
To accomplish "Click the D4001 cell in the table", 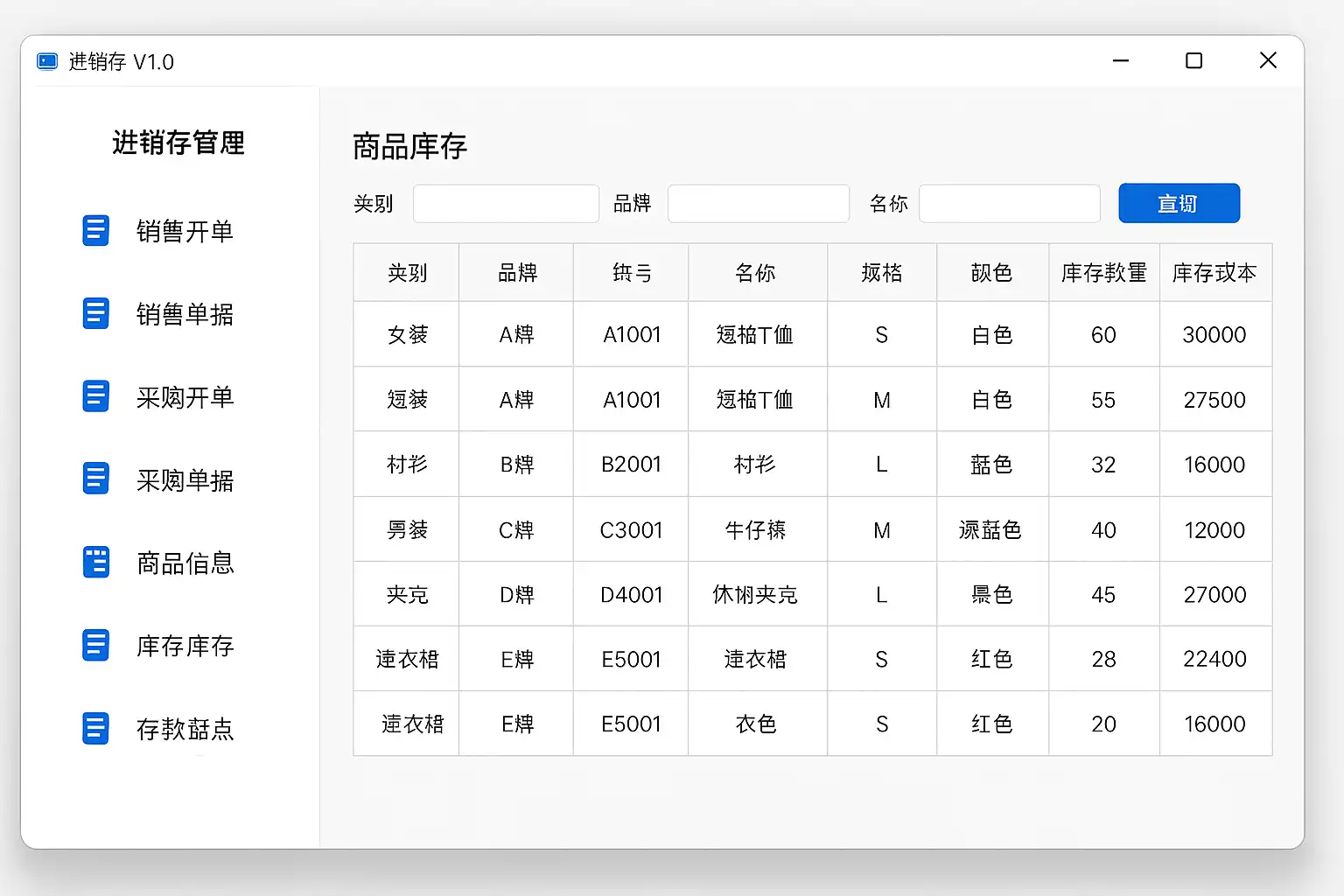I will (631, 595).
